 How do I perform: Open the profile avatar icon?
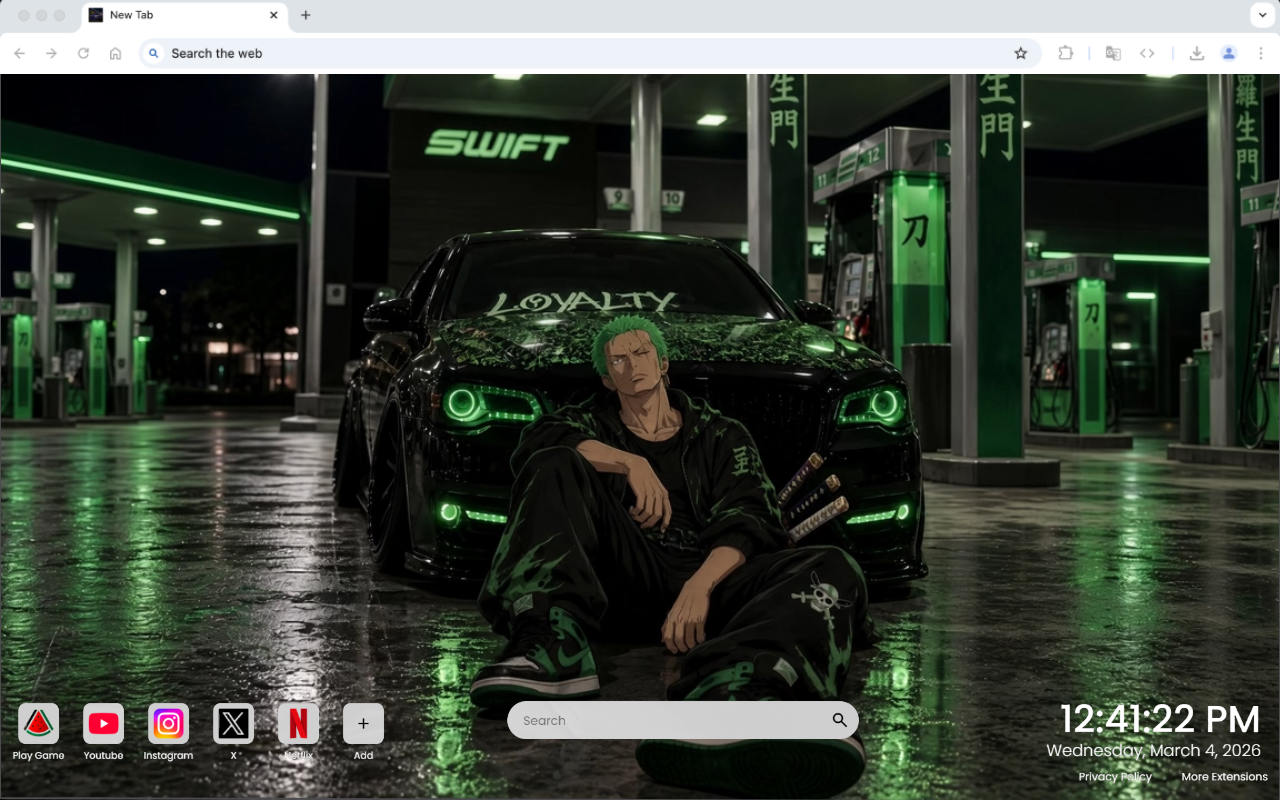(1229, 53)
